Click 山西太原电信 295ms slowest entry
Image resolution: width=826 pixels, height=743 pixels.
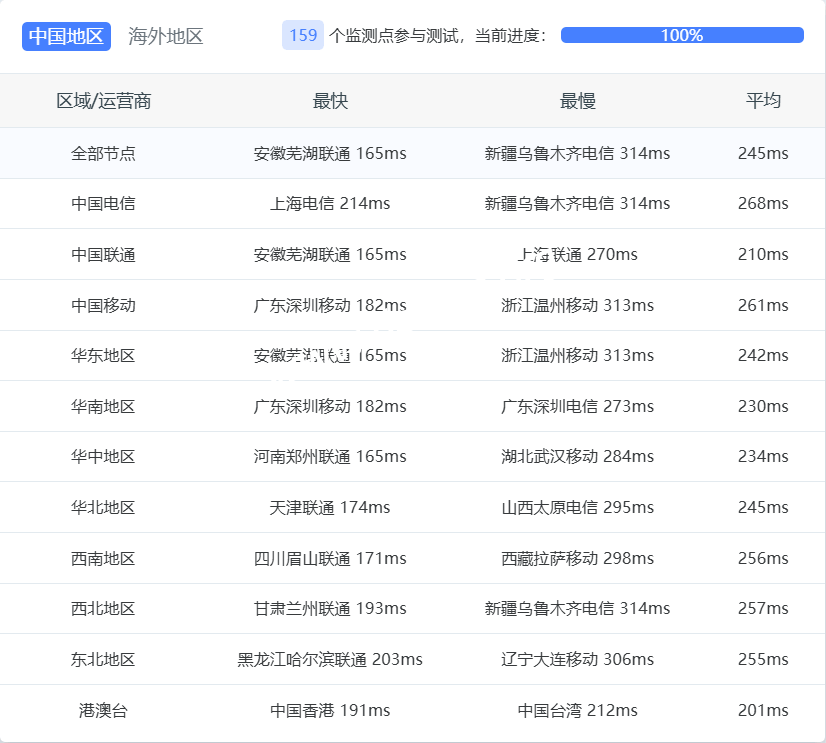click(x=577, y=507)
